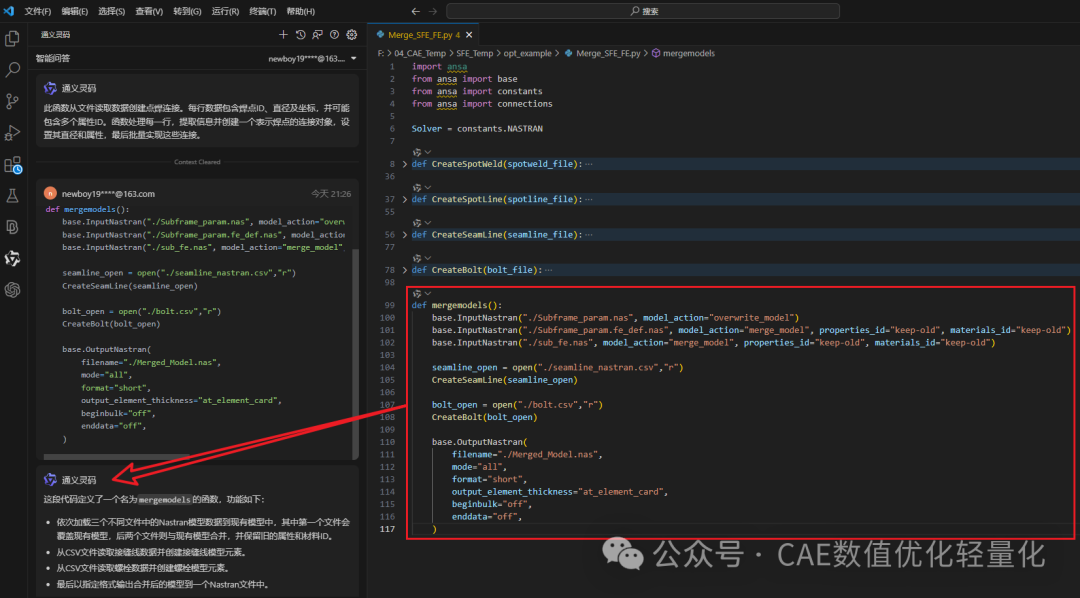Image resolution: width=1080 pixels, height=598 pixels.
Task: Switch to the Merge_SFE_FE.py editor tab
Action: (x=423, y=34)
